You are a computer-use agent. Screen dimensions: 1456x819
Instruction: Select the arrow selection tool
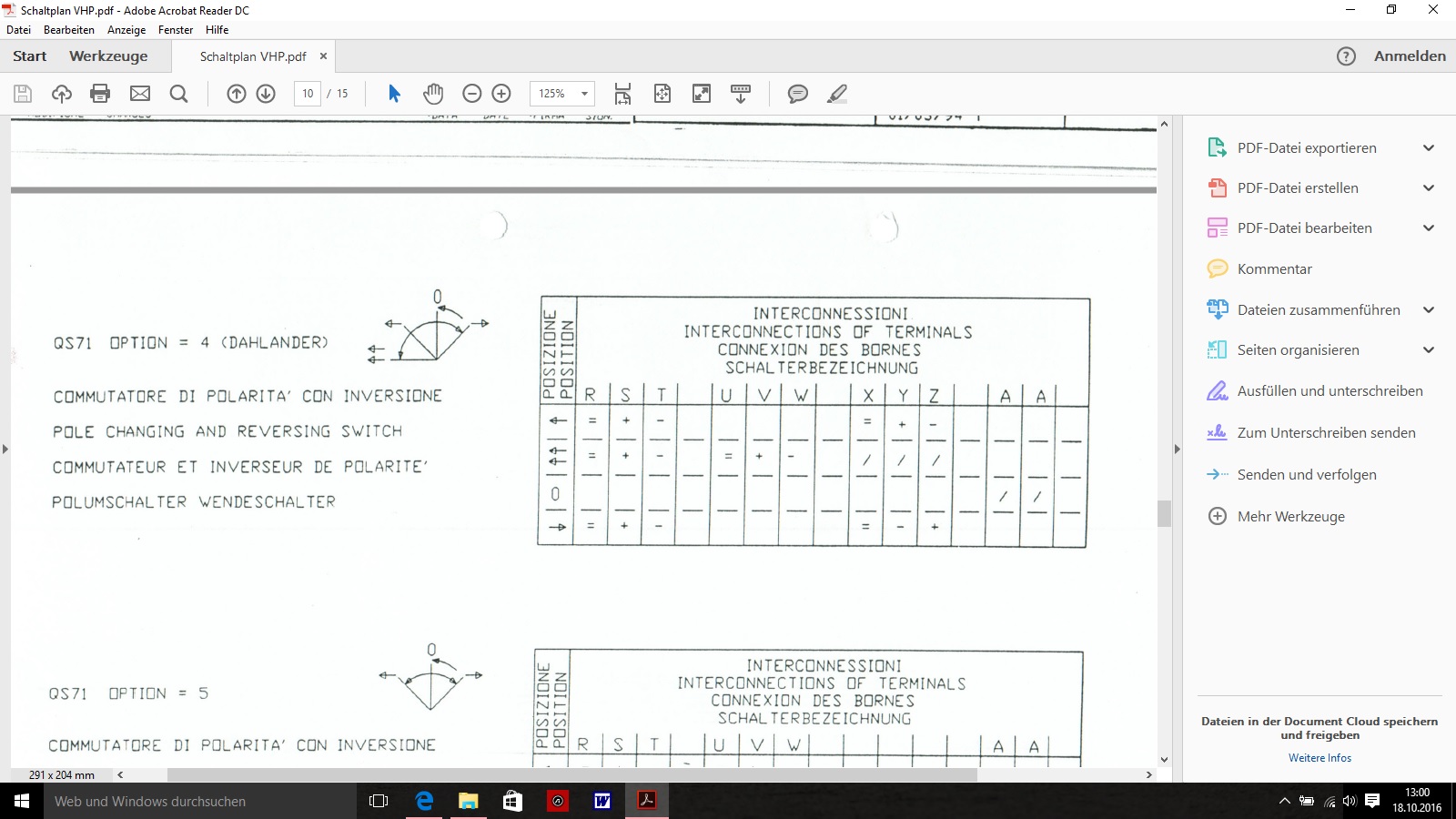click(x=394, y=93)
